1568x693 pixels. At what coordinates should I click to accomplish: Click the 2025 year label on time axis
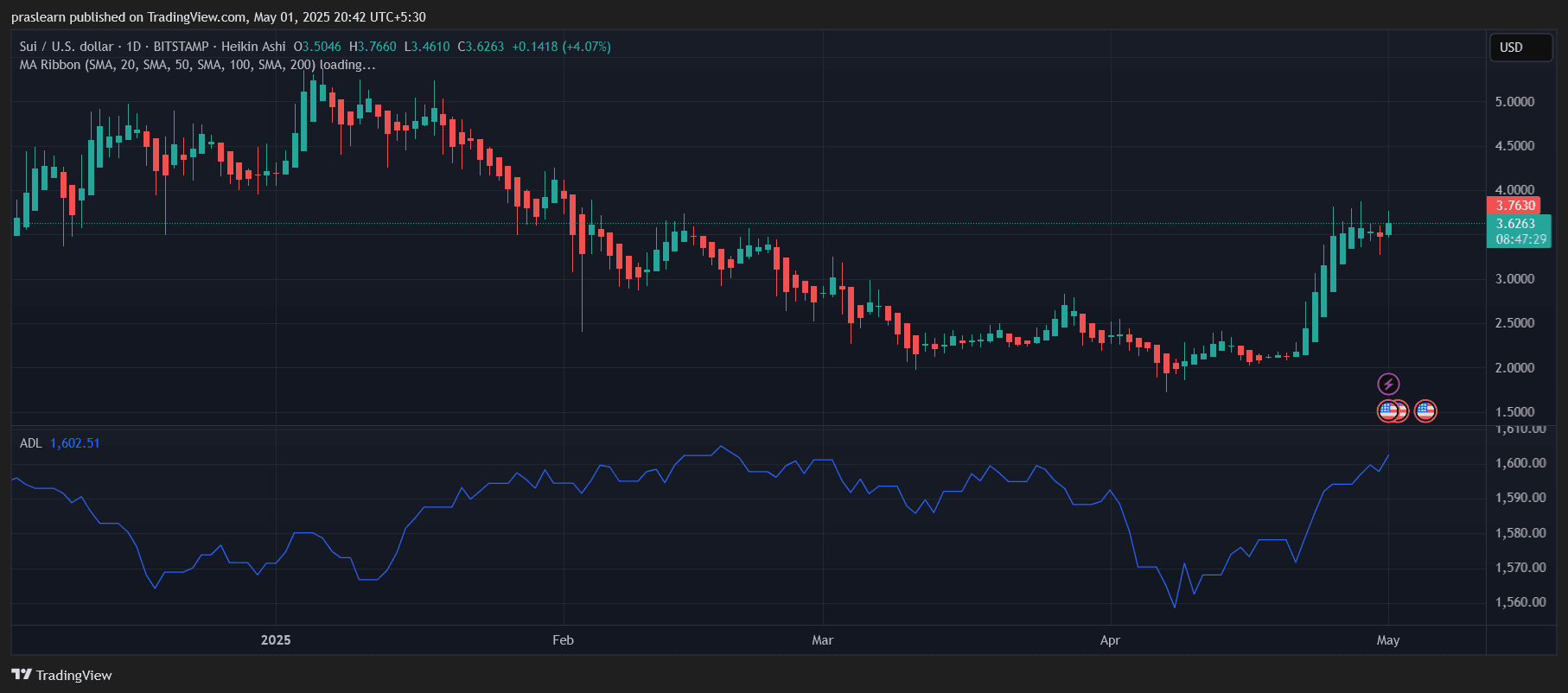click(x=276, y=640)
